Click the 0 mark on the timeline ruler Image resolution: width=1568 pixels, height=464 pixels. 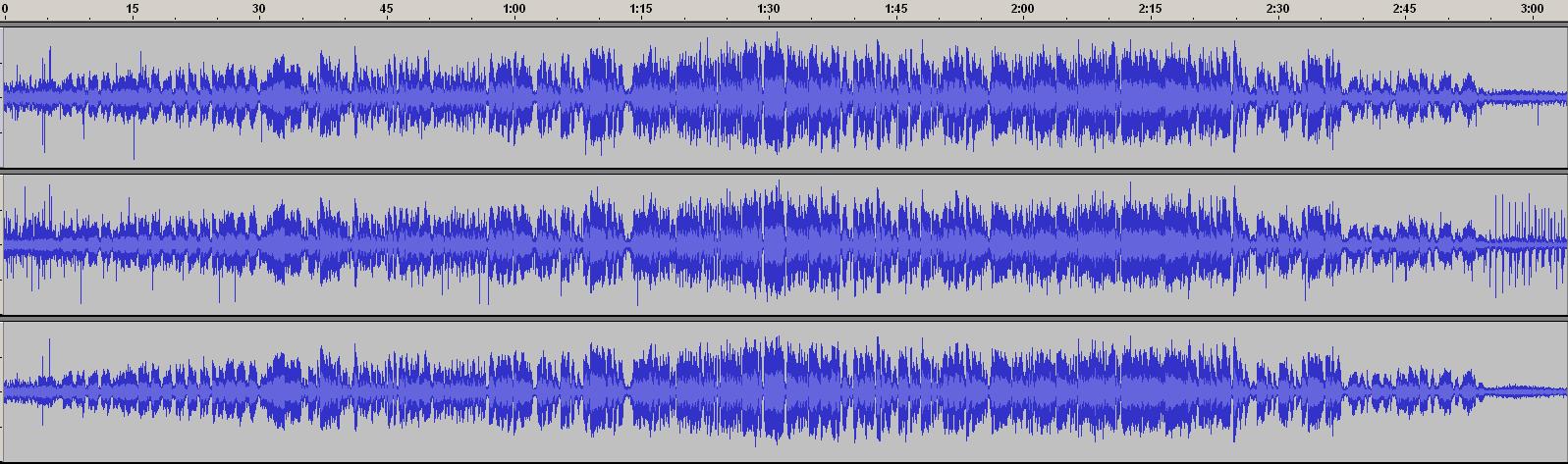click(6, 9)
